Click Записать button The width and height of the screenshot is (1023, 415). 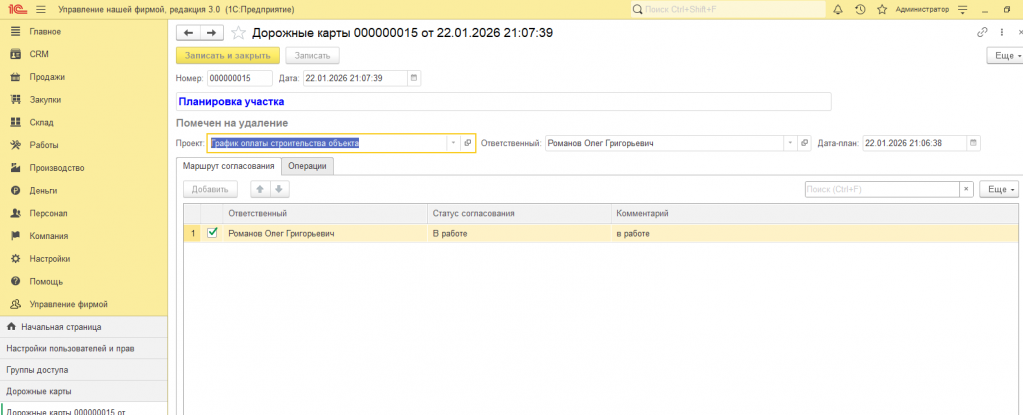point(313,56)
